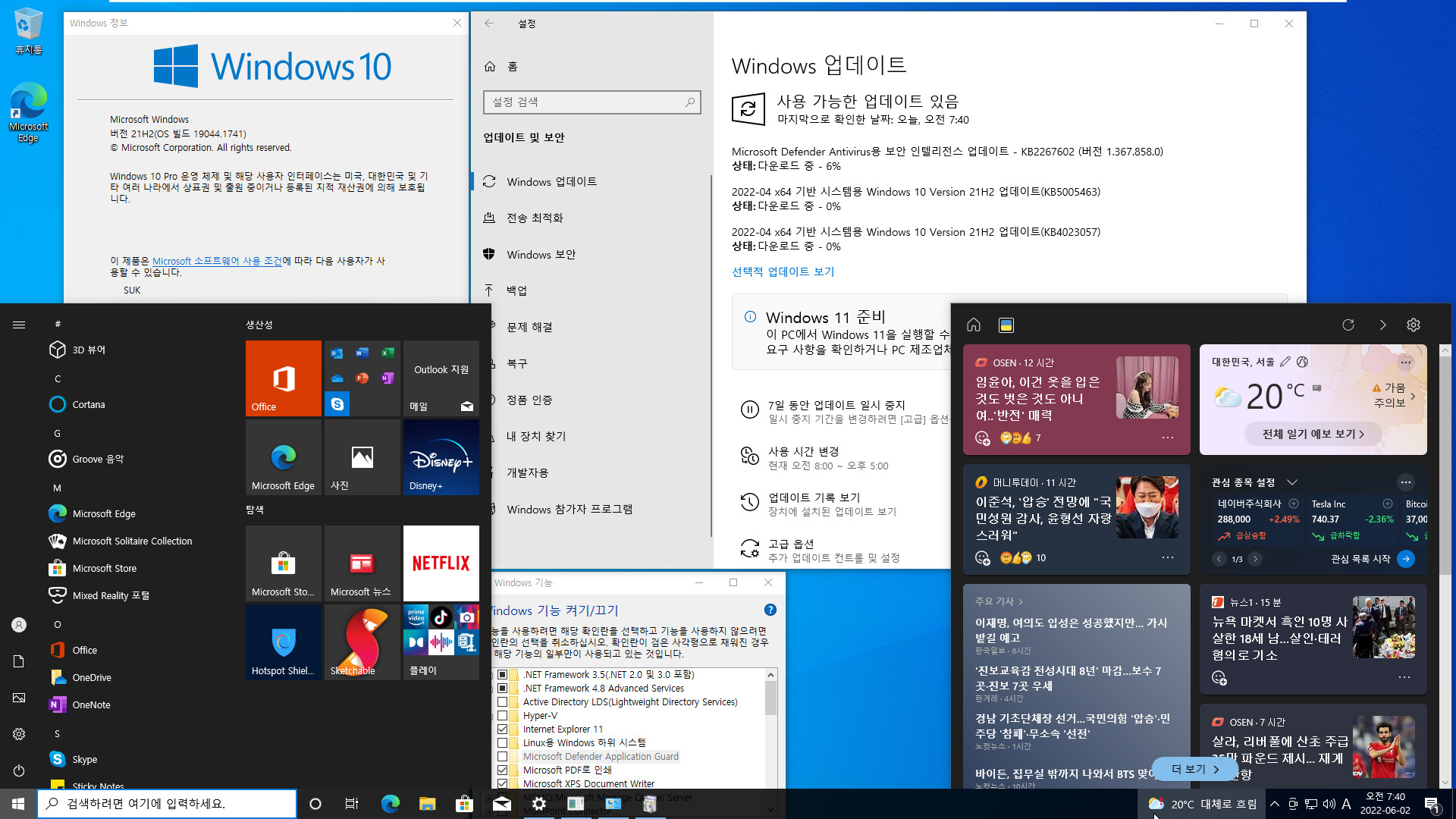Screen dimensions: 1456x819
Task: Select Windows 참가자 프로그램 in sidebar
Action: (591, 509)
